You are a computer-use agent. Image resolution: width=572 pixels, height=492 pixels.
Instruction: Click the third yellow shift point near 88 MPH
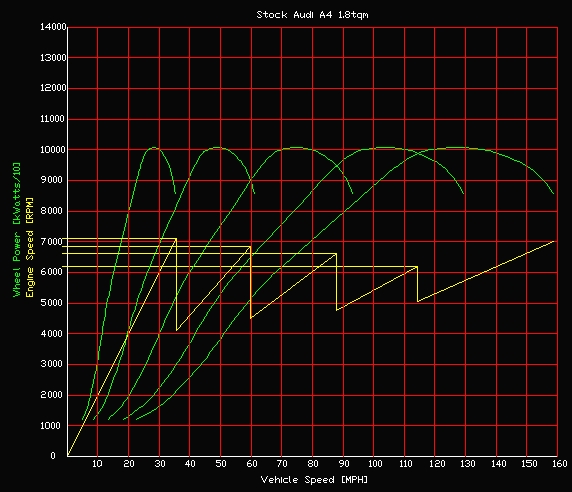(x=336, y=254)
